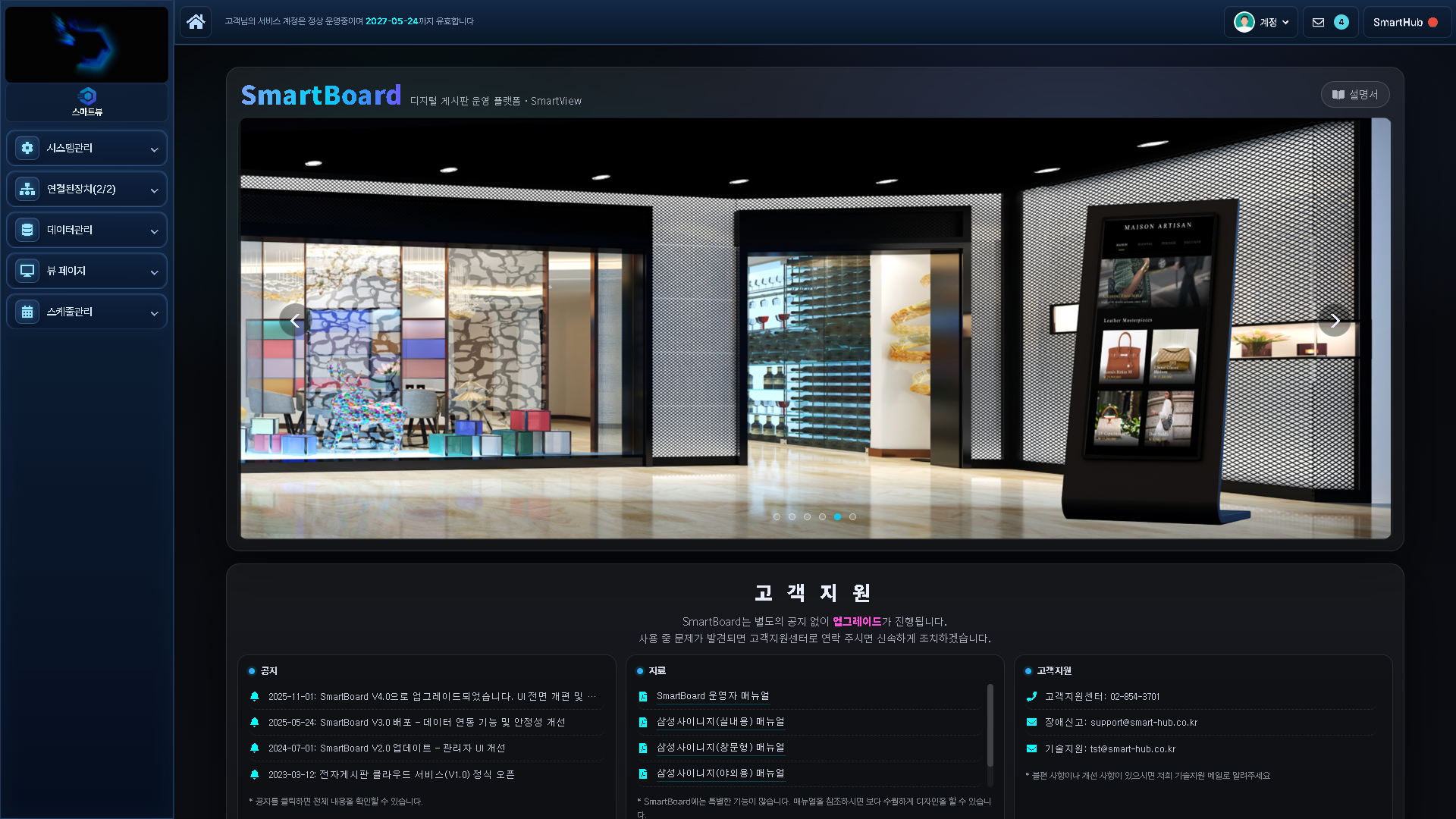Open the 설명서 manual button

point(1355,95)
